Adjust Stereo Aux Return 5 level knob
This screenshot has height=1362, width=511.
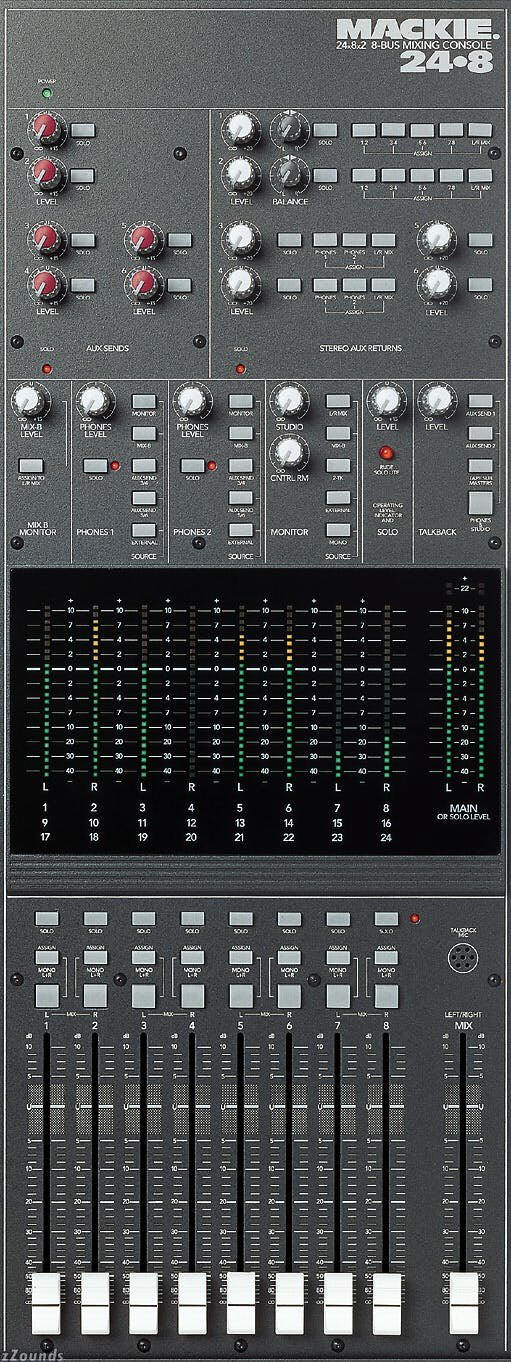[x=437, y=238]
